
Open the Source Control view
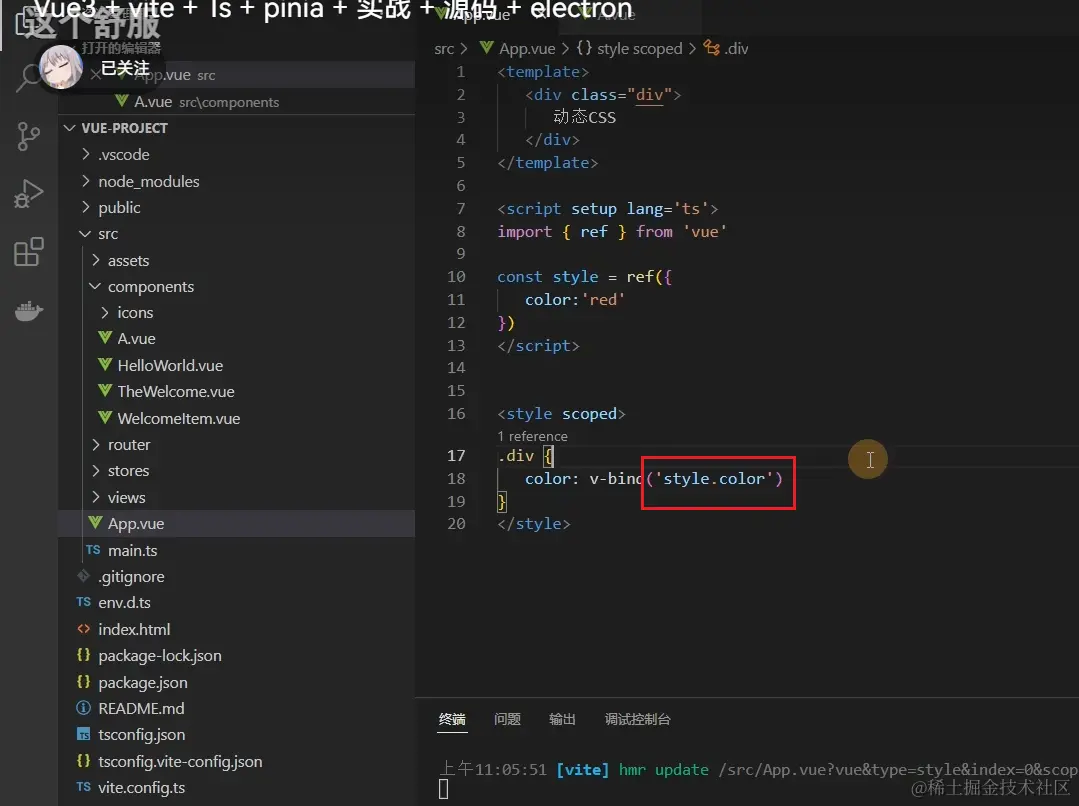point(28,136)
